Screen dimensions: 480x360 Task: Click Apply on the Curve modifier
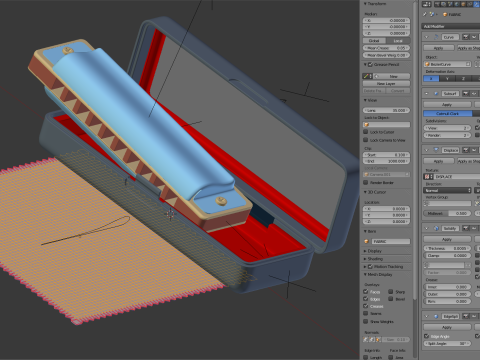(439, 48)
